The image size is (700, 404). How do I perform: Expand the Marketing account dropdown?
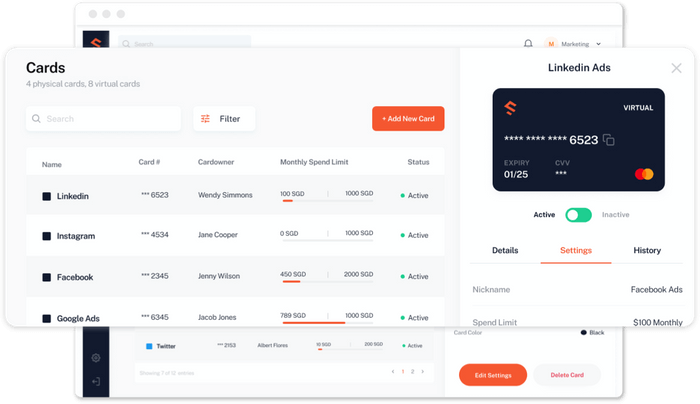click(x=598, y=44)
